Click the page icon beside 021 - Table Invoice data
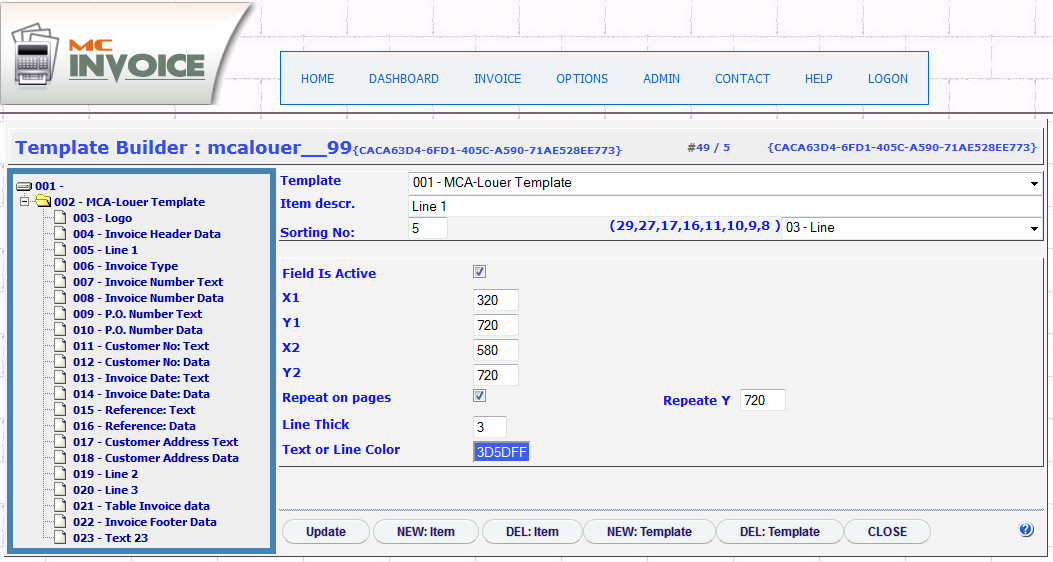This screenshot has width=1053, height=562. click(61, 506)
